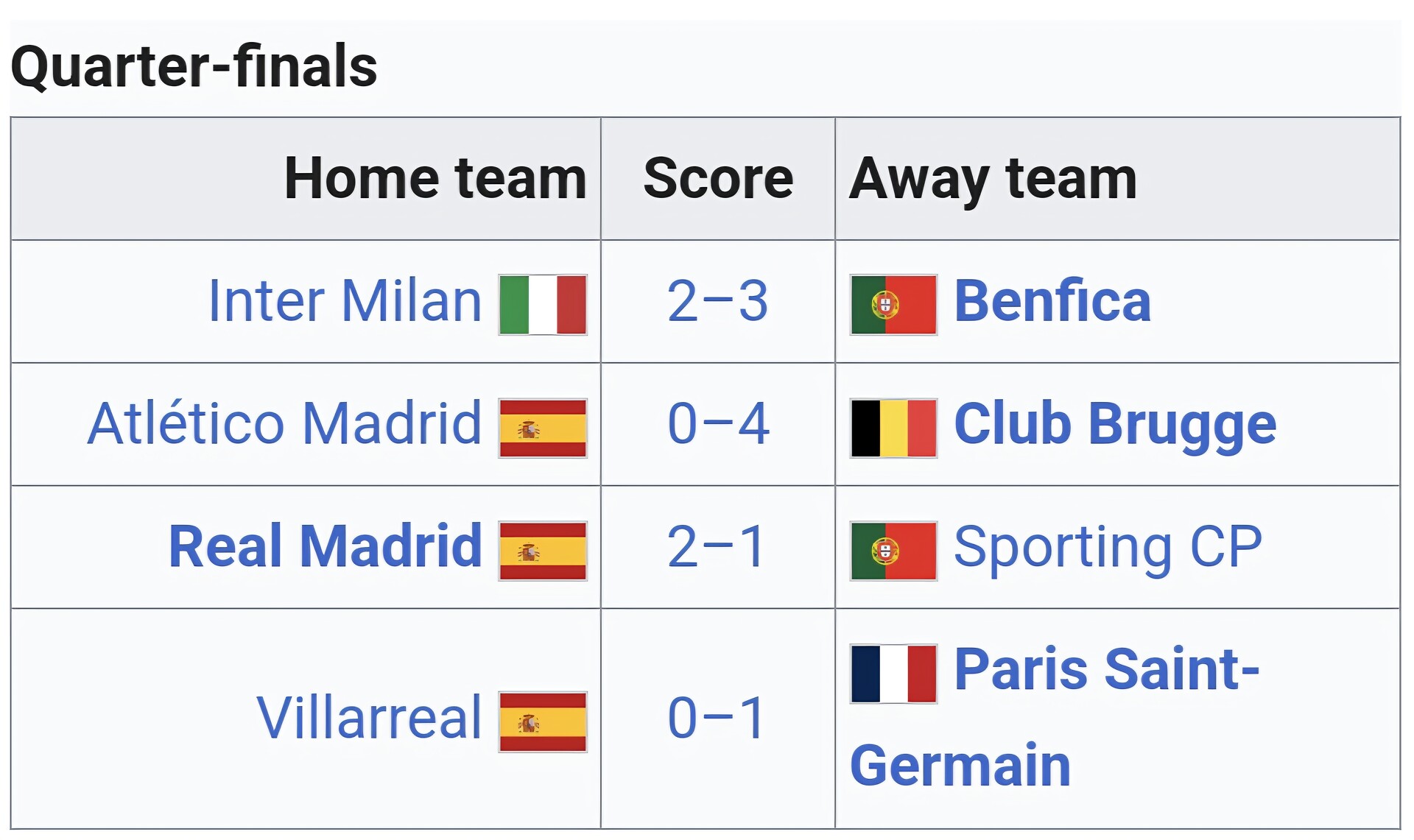1414x840 pixels.
Task: Click Spain flag next to Real Madrid
Action: point(542,551)
